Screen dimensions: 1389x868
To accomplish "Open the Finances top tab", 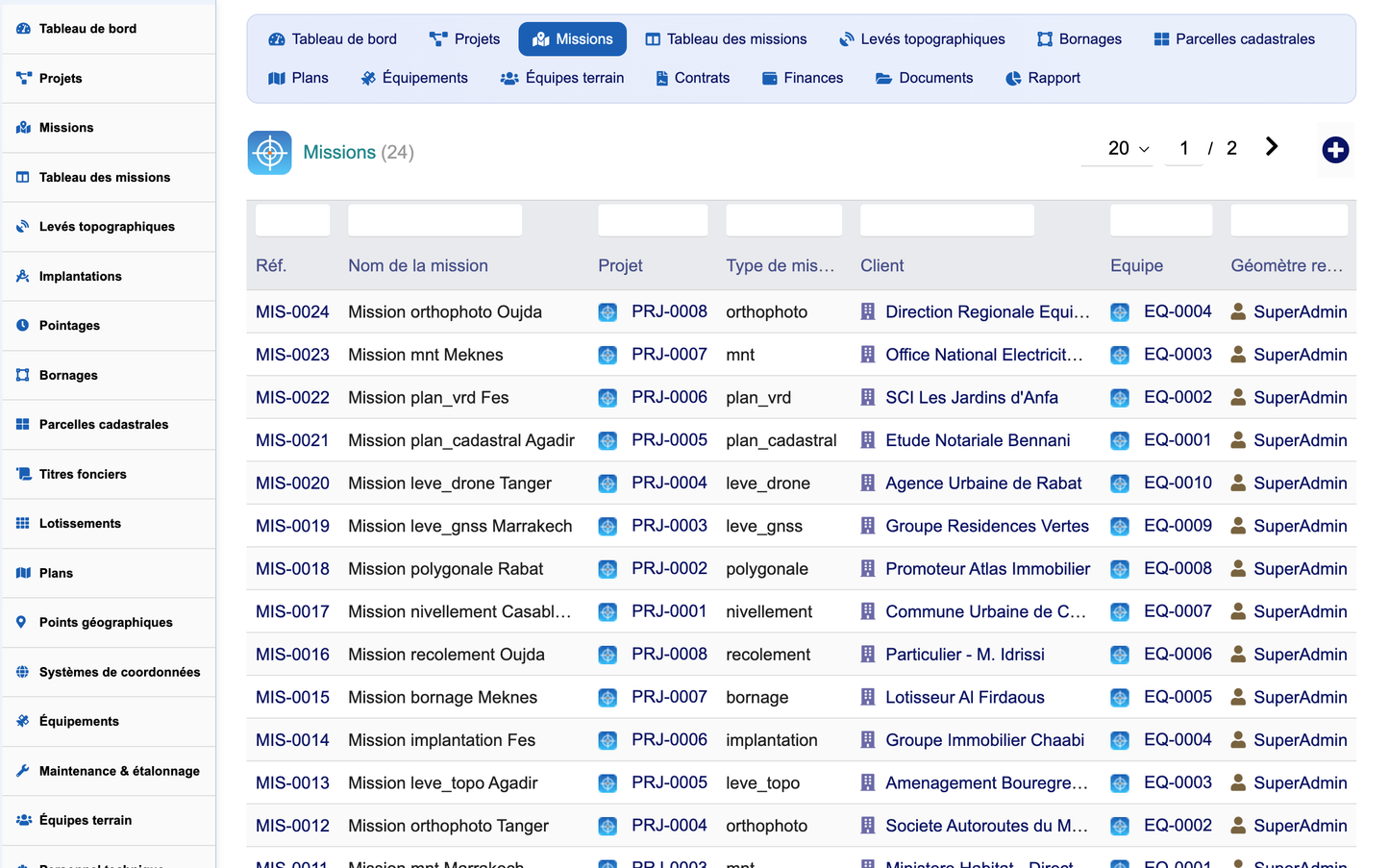I will pos(803,78).
